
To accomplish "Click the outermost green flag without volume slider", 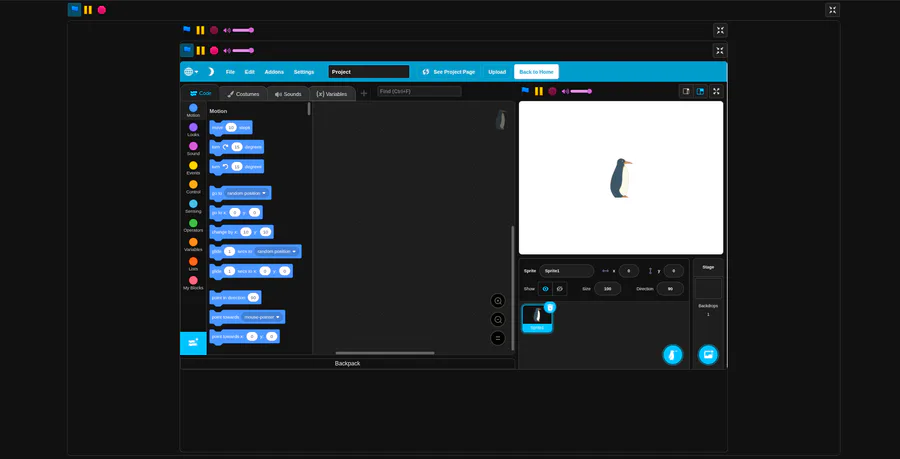I will (74, 9).
